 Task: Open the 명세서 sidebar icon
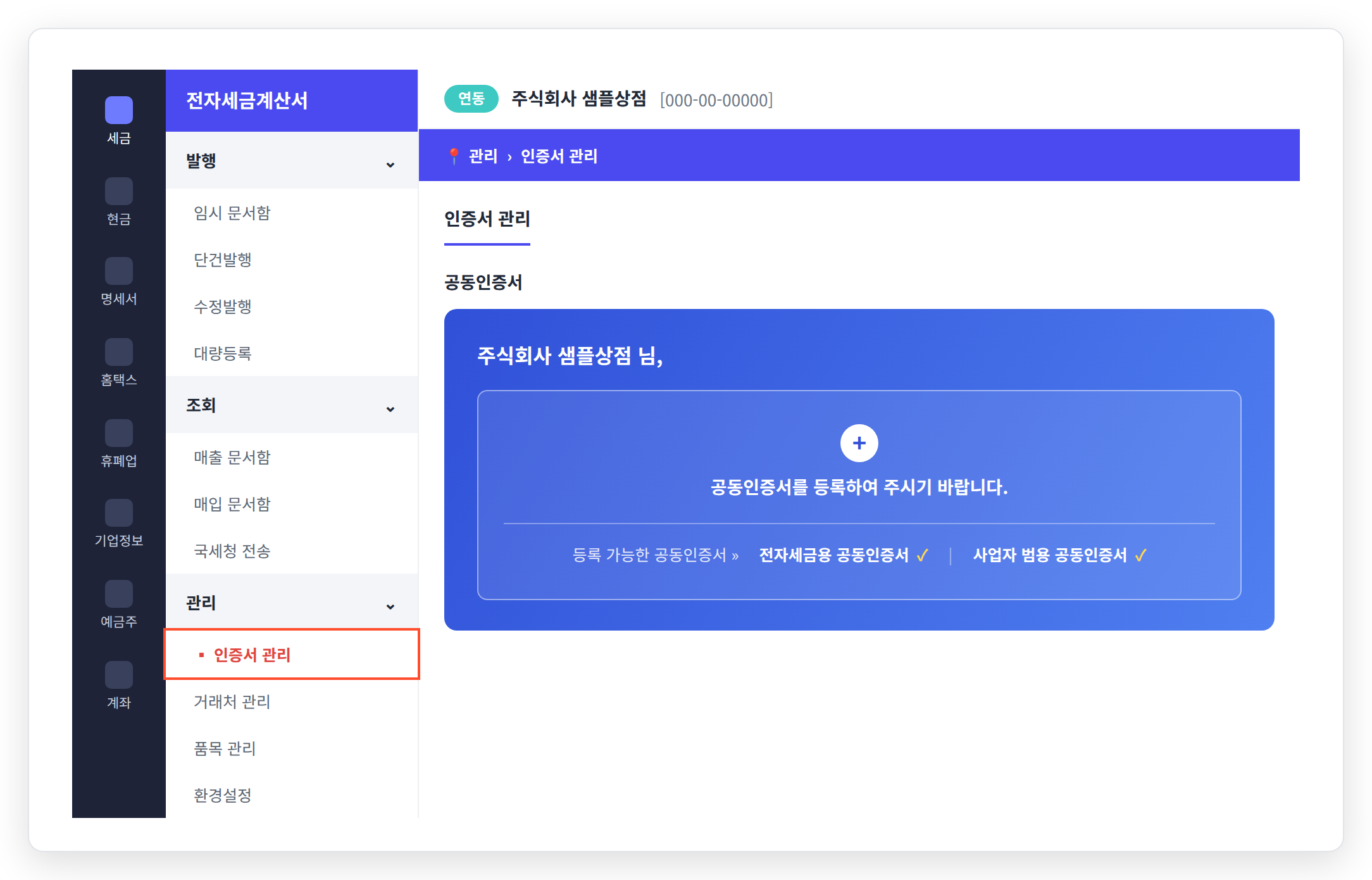pos(119,271)
